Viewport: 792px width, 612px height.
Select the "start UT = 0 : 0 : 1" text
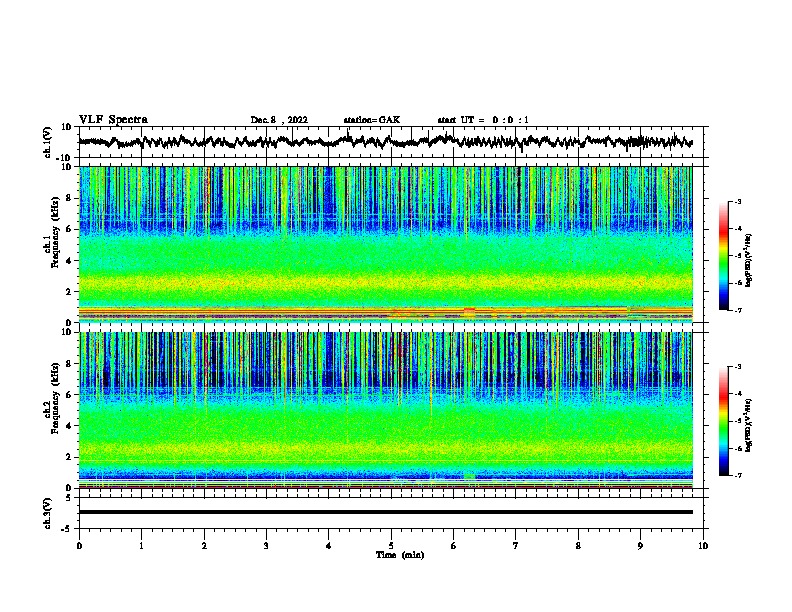click(483, 120)
